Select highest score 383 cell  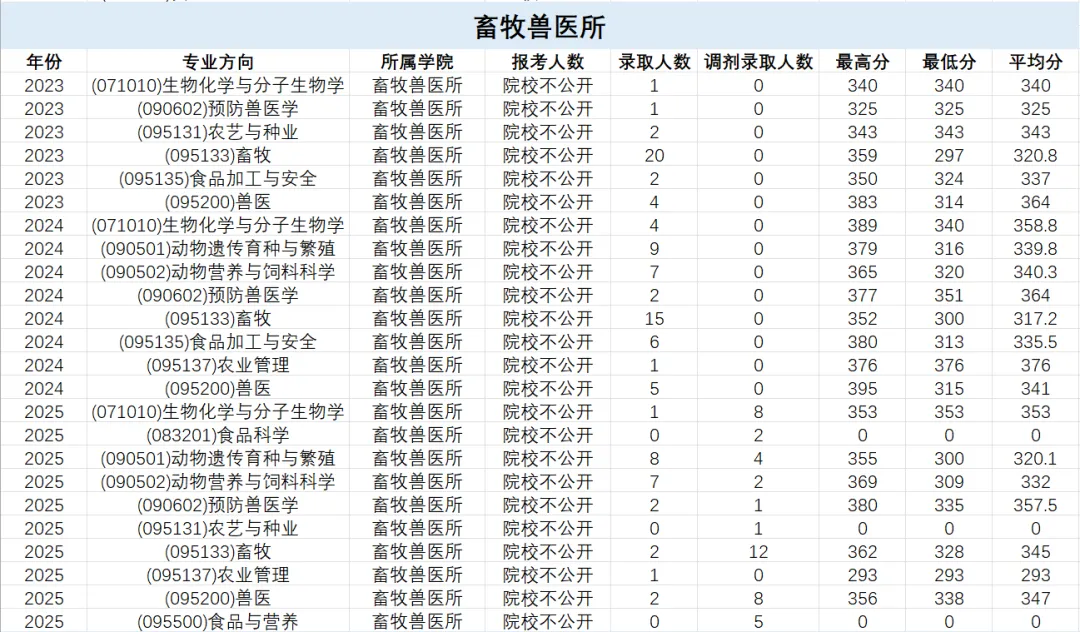862,202
